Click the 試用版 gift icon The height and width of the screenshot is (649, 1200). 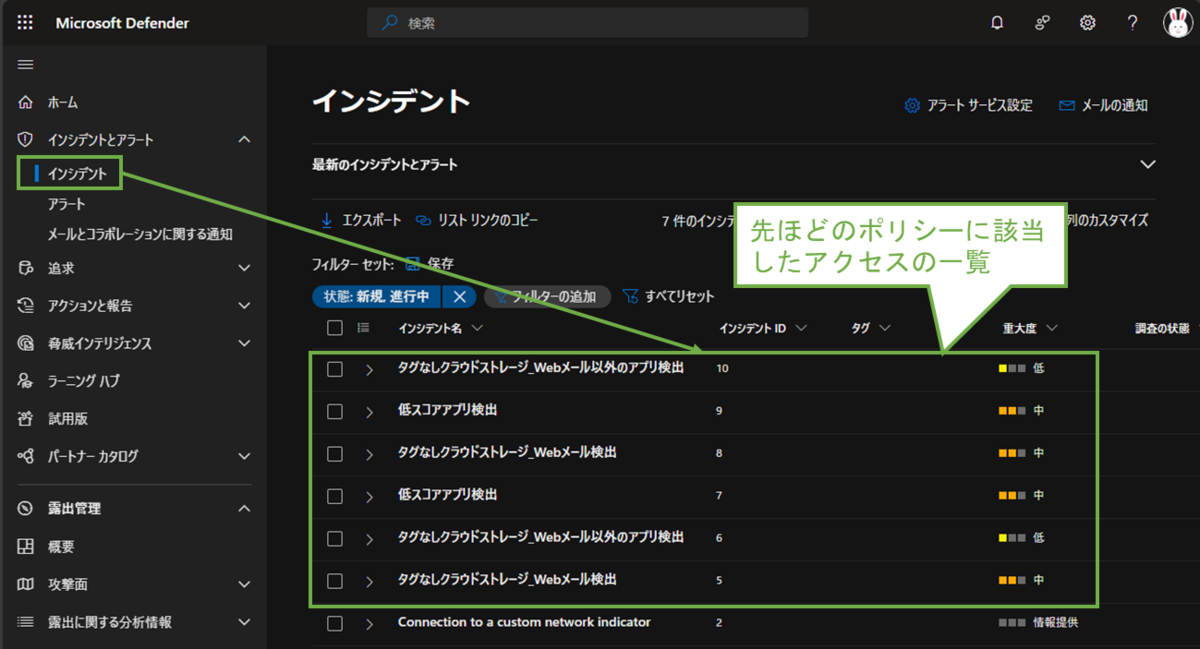(x=26, y=419)
